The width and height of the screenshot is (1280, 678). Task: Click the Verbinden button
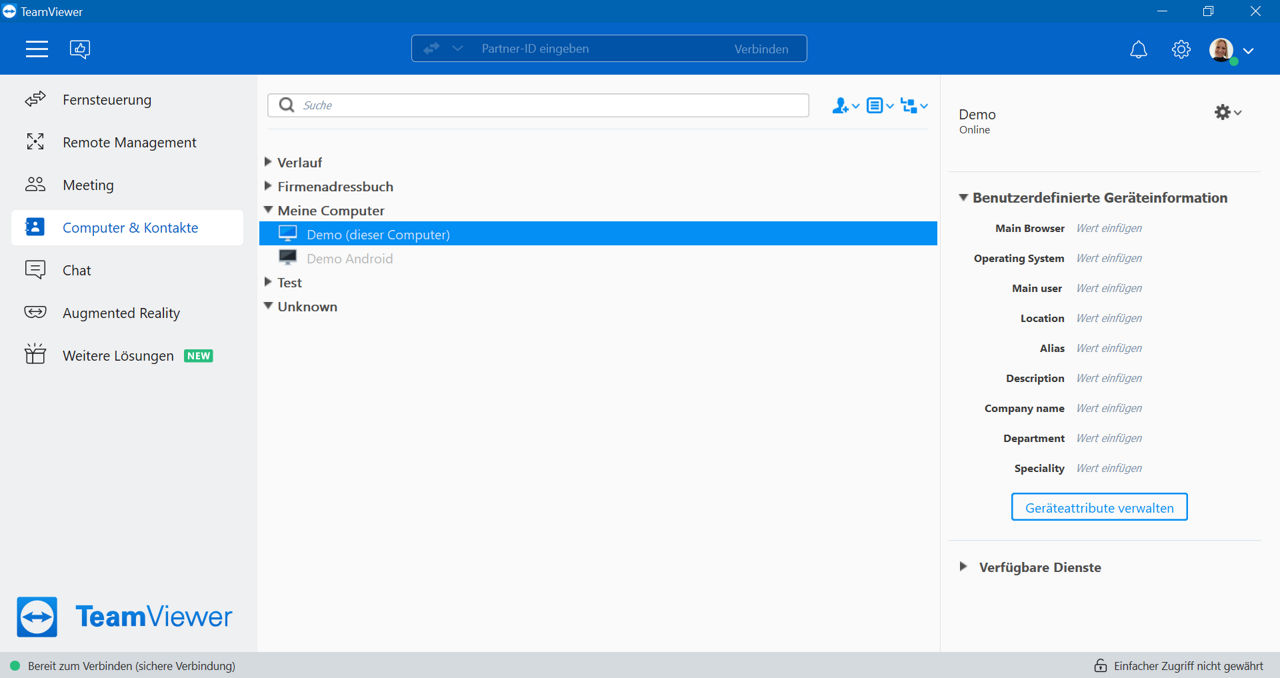(761, 48)
